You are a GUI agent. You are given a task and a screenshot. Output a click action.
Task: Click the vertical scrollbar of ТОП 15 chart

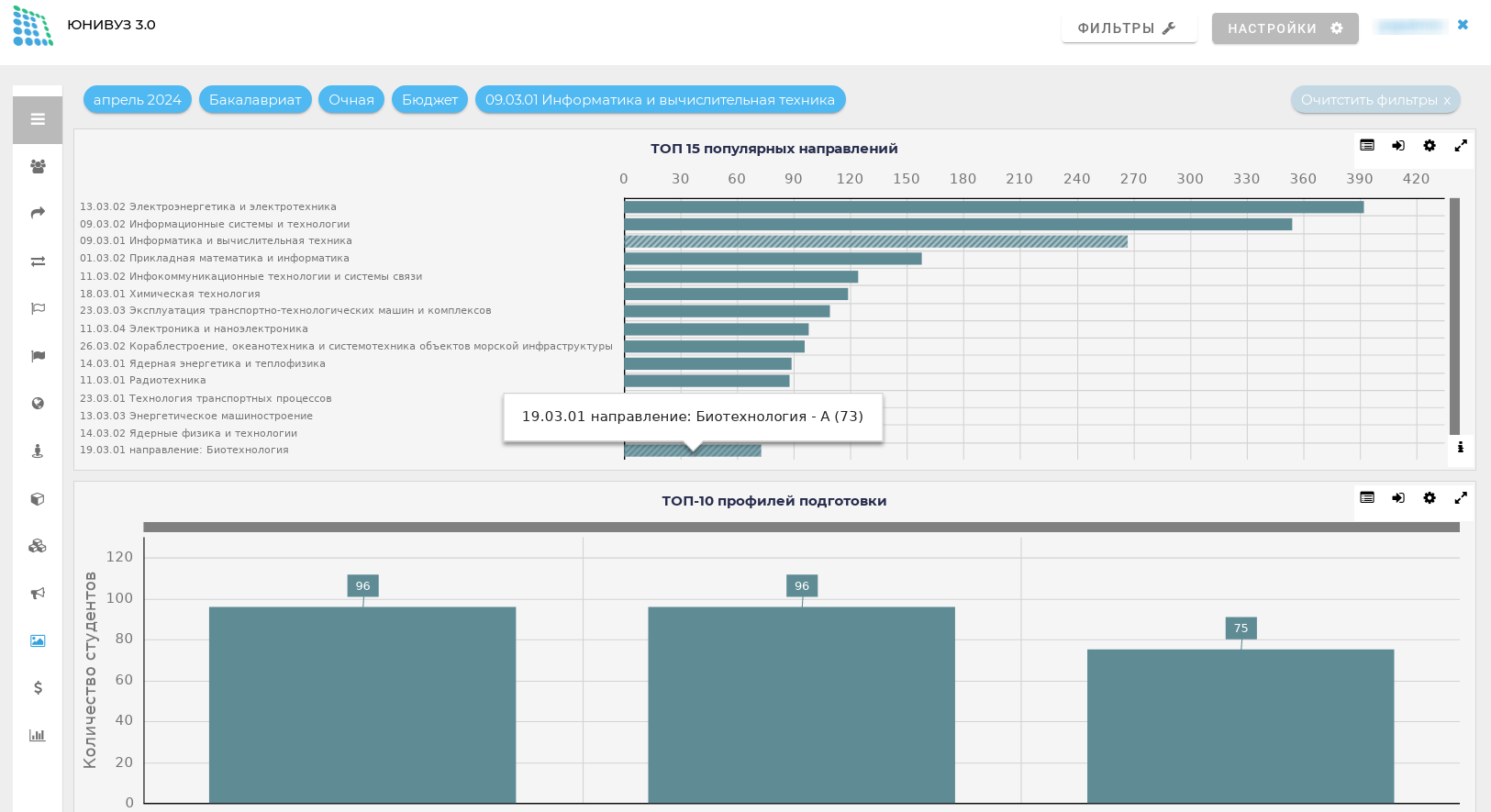tap(1454, 317)
